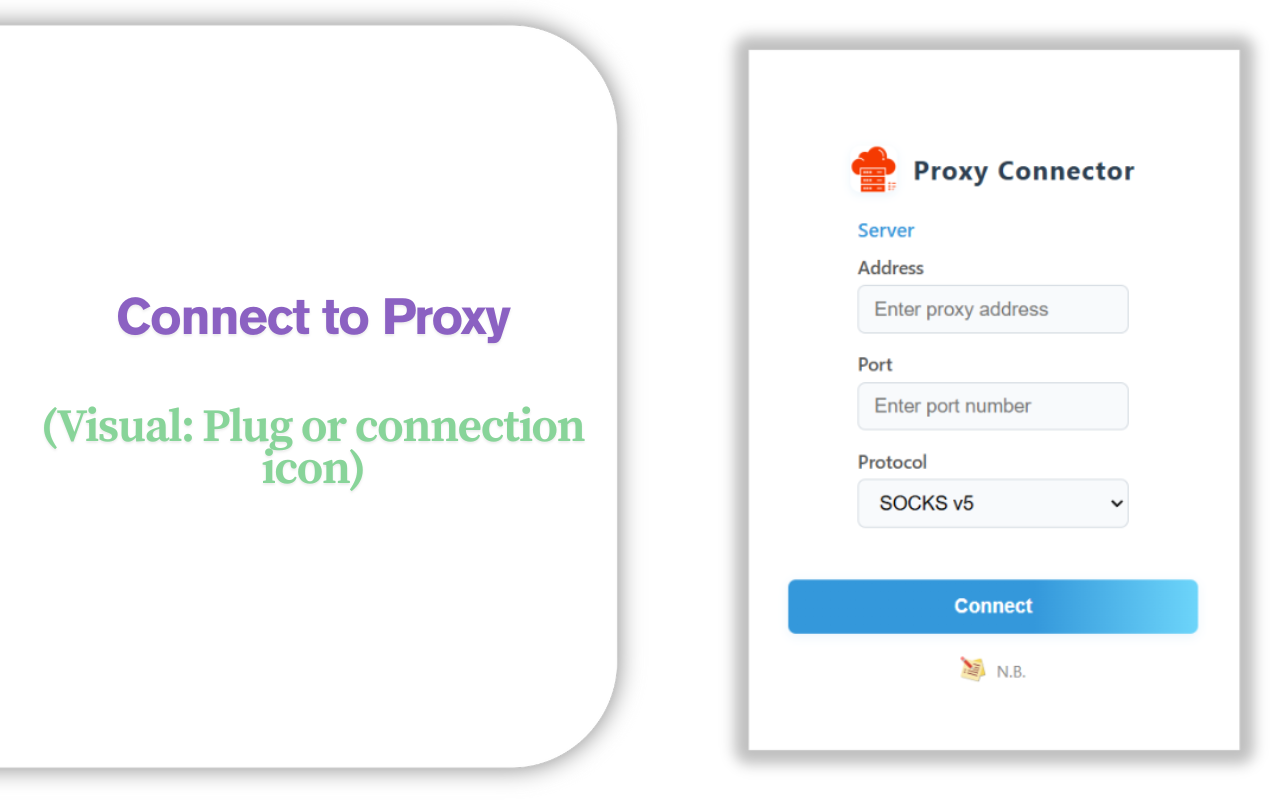This screenshot has width=1280, height=800.
Task: Click the Address field label
Action: tap(890, 268)
